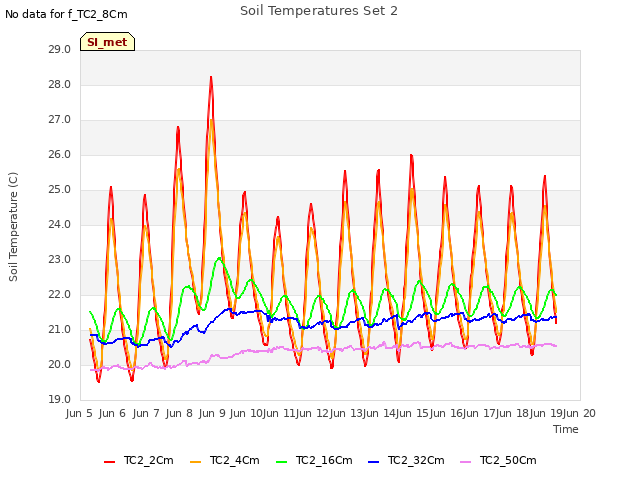The width and height of the screenshot is (640, 480).
Task: Click the 23.0 y-axis tick label
Action: [x=60, y=260]
